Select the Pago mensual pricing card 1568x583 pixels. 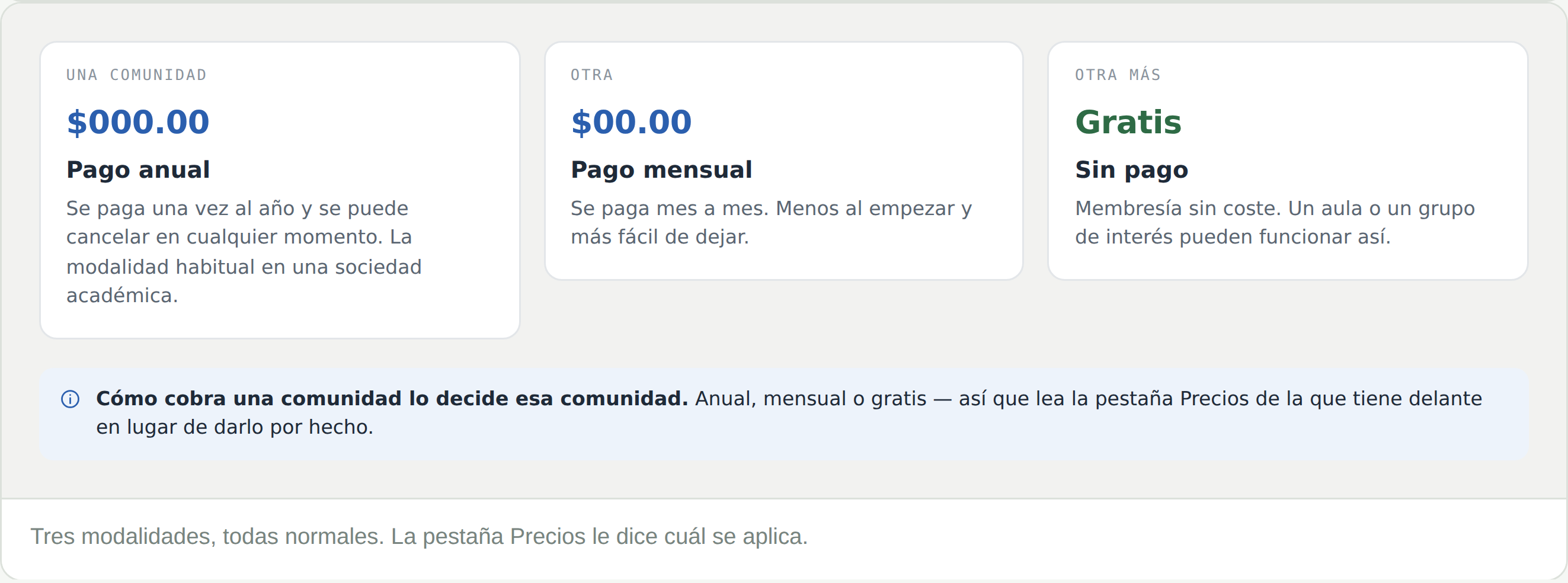pos(783,161)
